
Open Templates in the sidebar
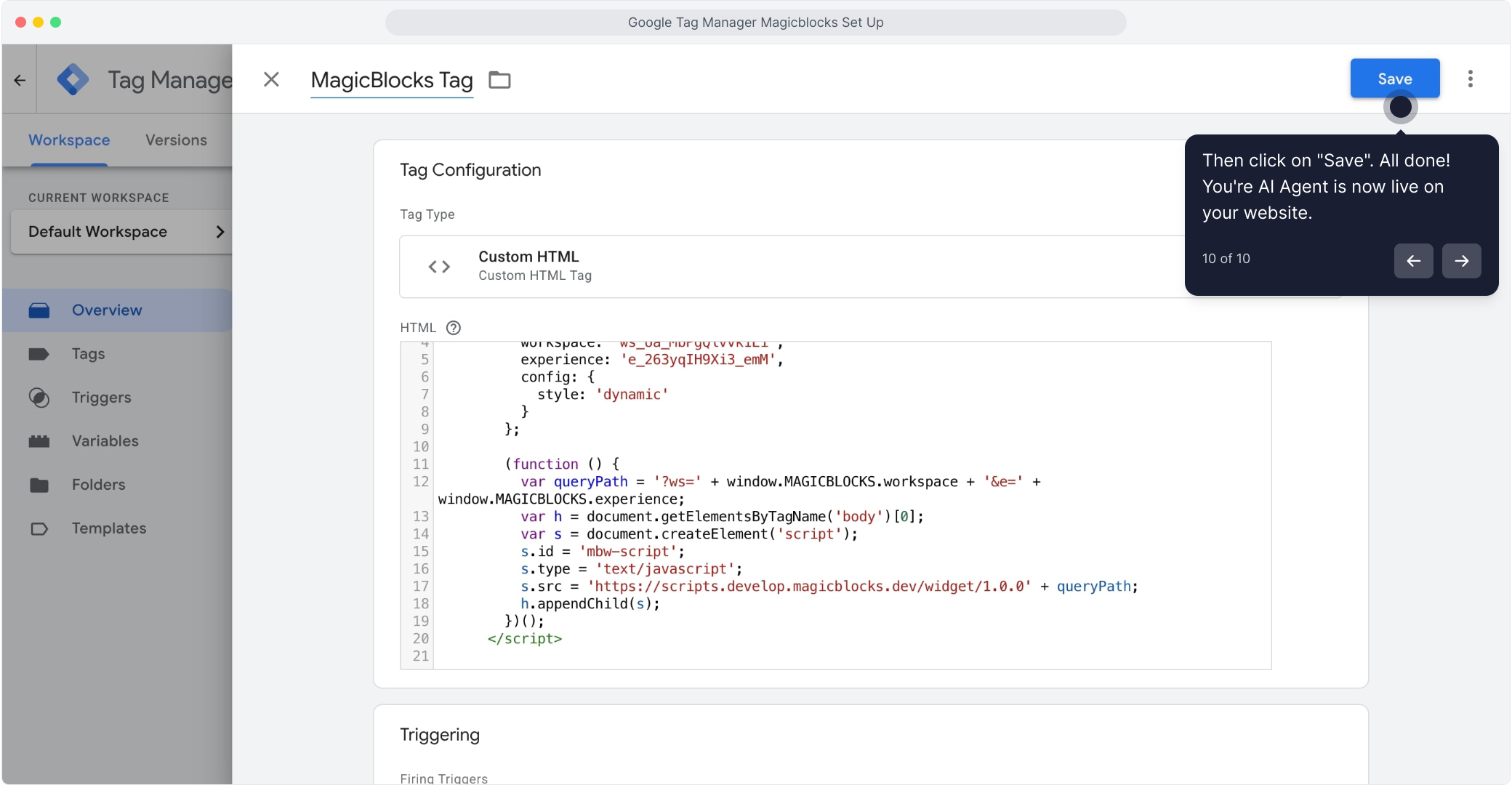click(x=108, y=528)
